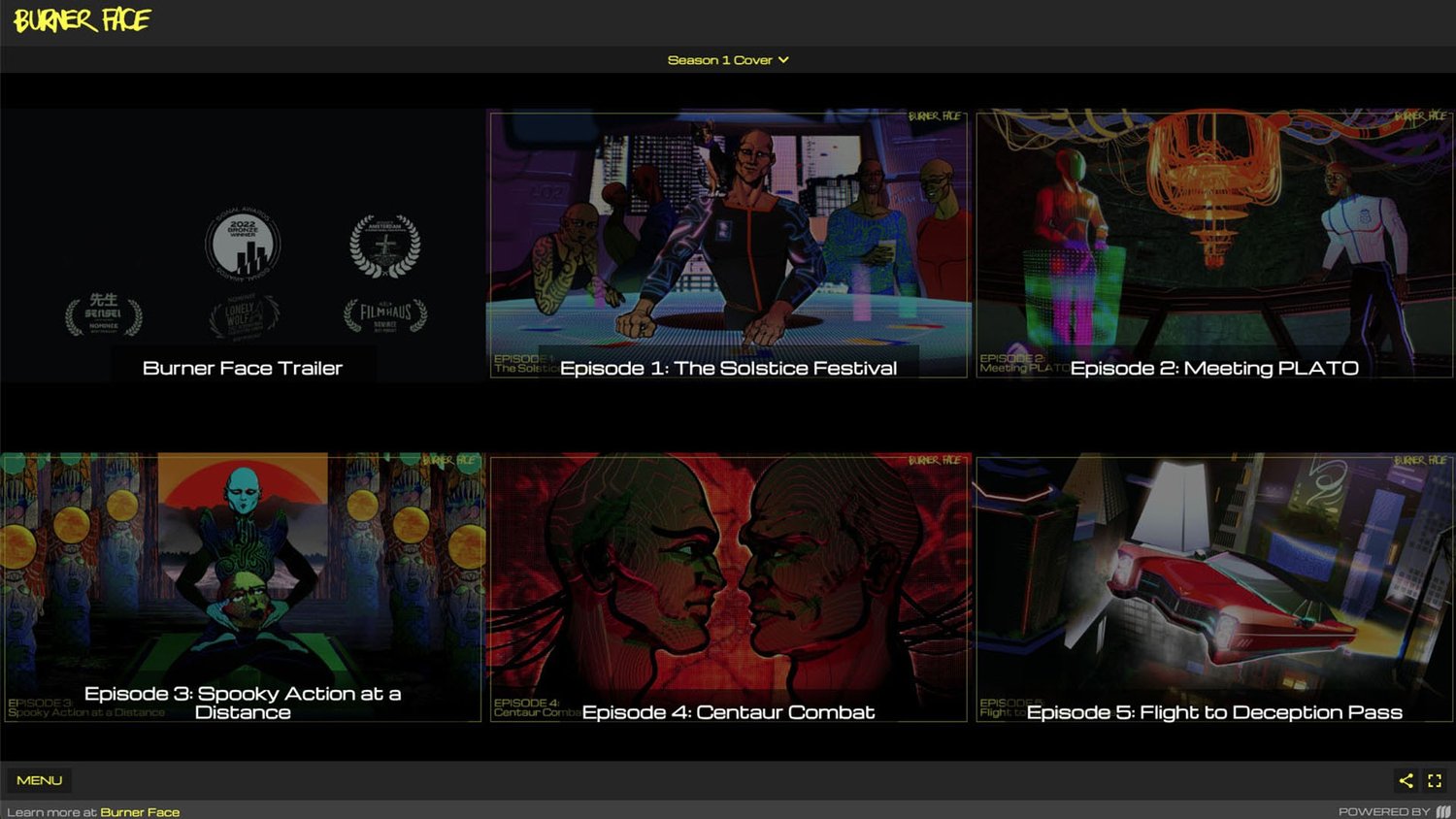Select the Episode 2: Meeting PLATO title
The image size is (1456, 819).
1213,368
